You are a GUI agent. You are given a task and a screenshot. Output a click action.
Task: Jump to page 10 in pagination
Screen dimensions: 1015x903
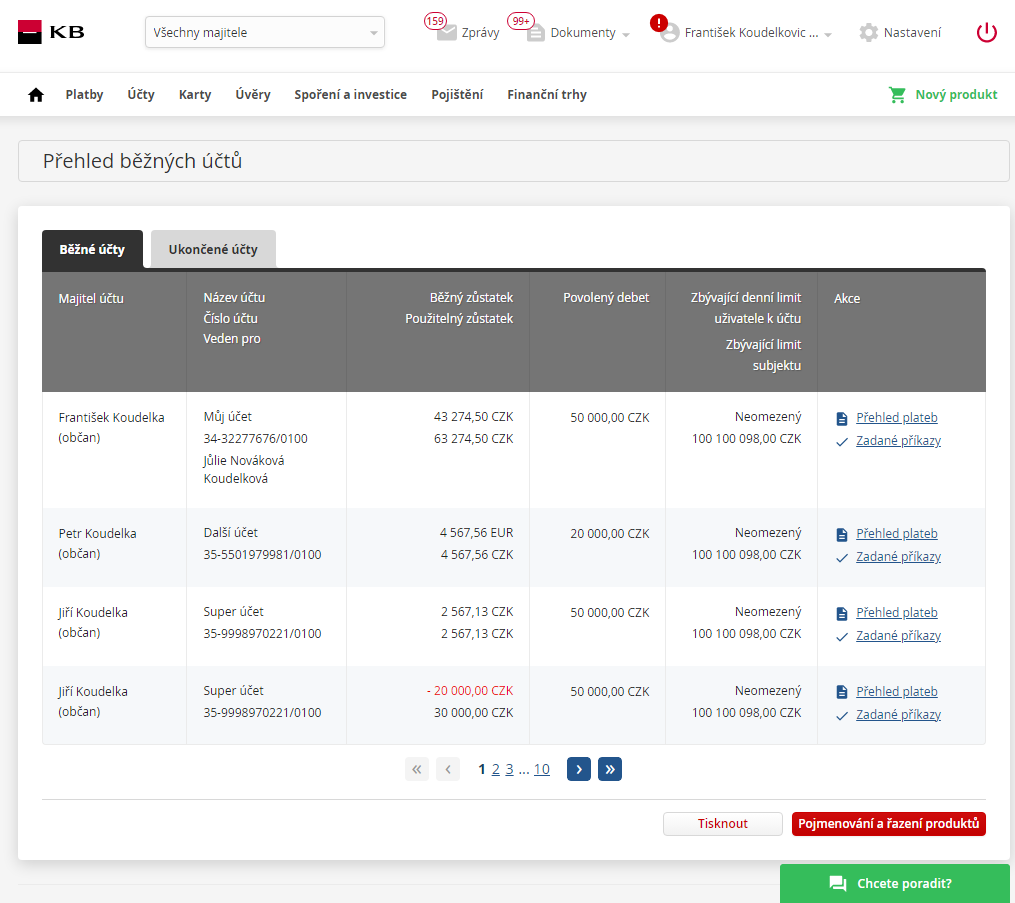(541, 769)
